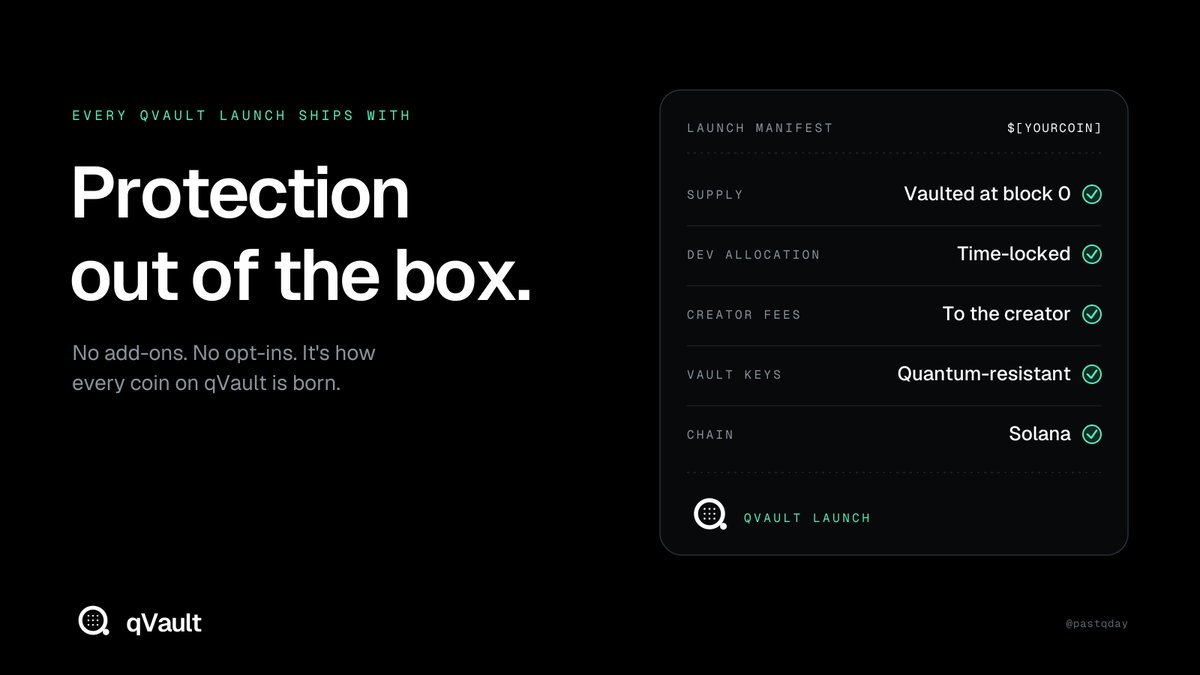Image resolution: width=1200 pixels, height=675 pixels.
Task: Click the 'Protection' headline word
Action: pos(241,193)
